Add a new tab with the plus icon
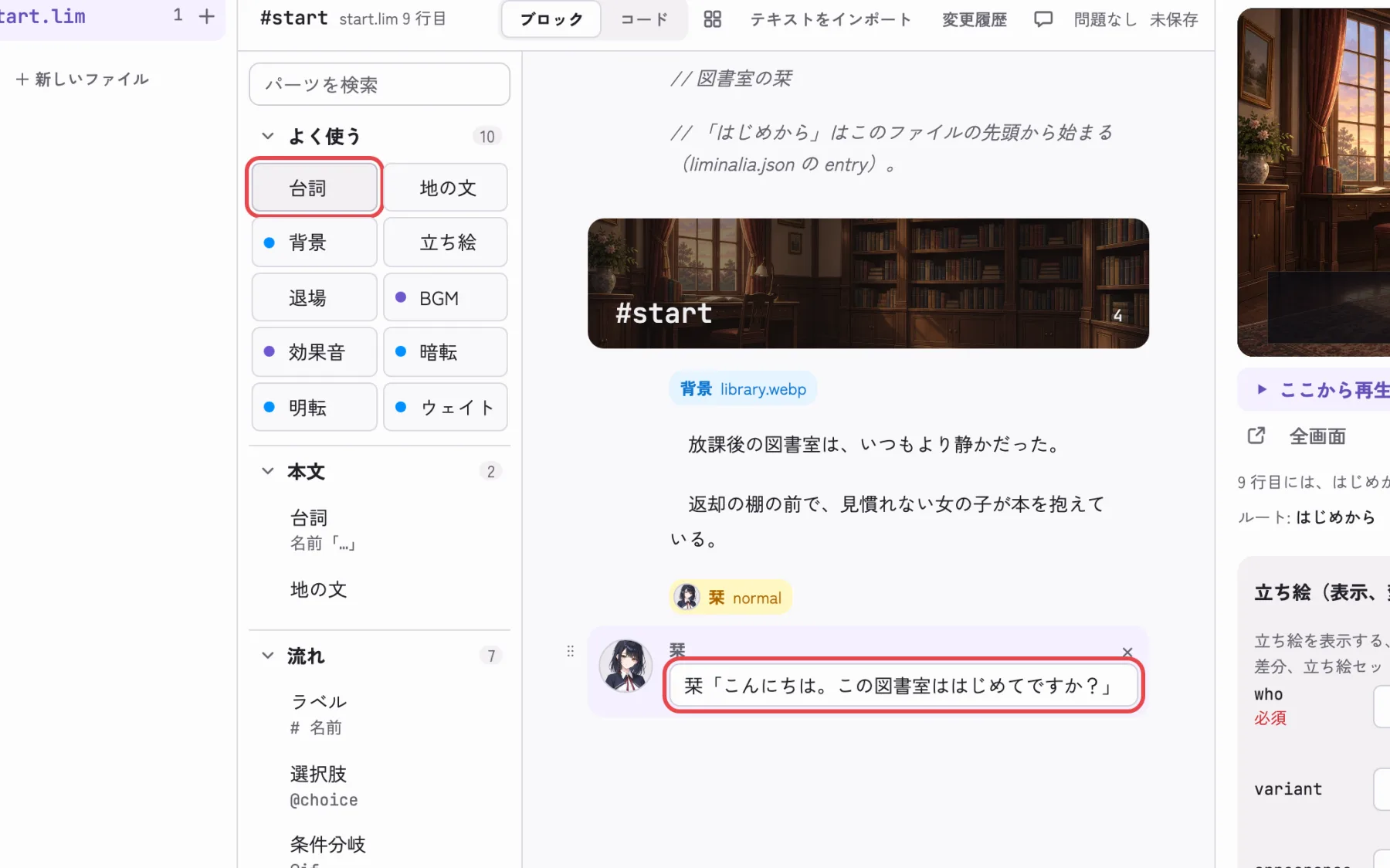The width and height of the screenshot is (1390, 868). coord(206,16)
